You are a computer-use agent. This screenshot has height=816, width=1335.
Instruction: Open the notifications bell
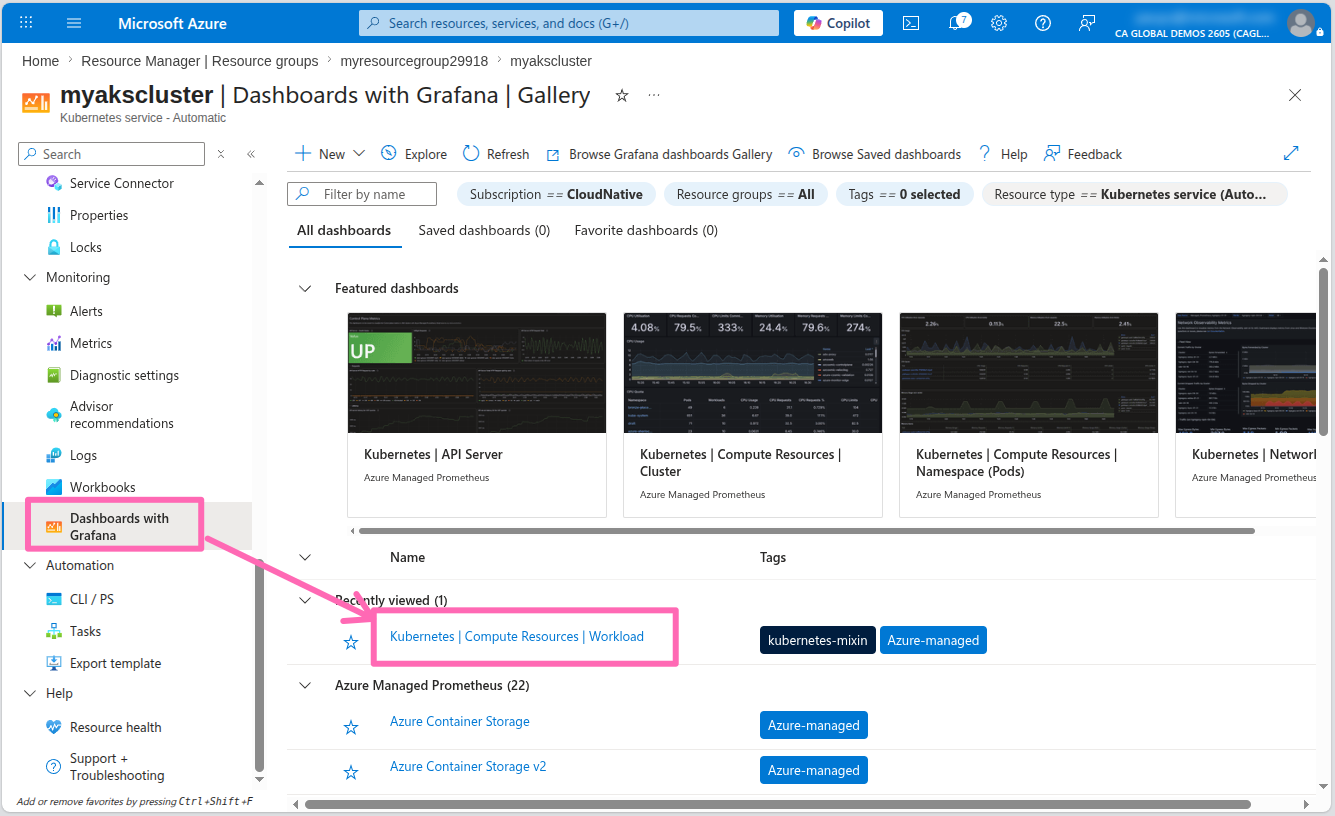(957, 23)
